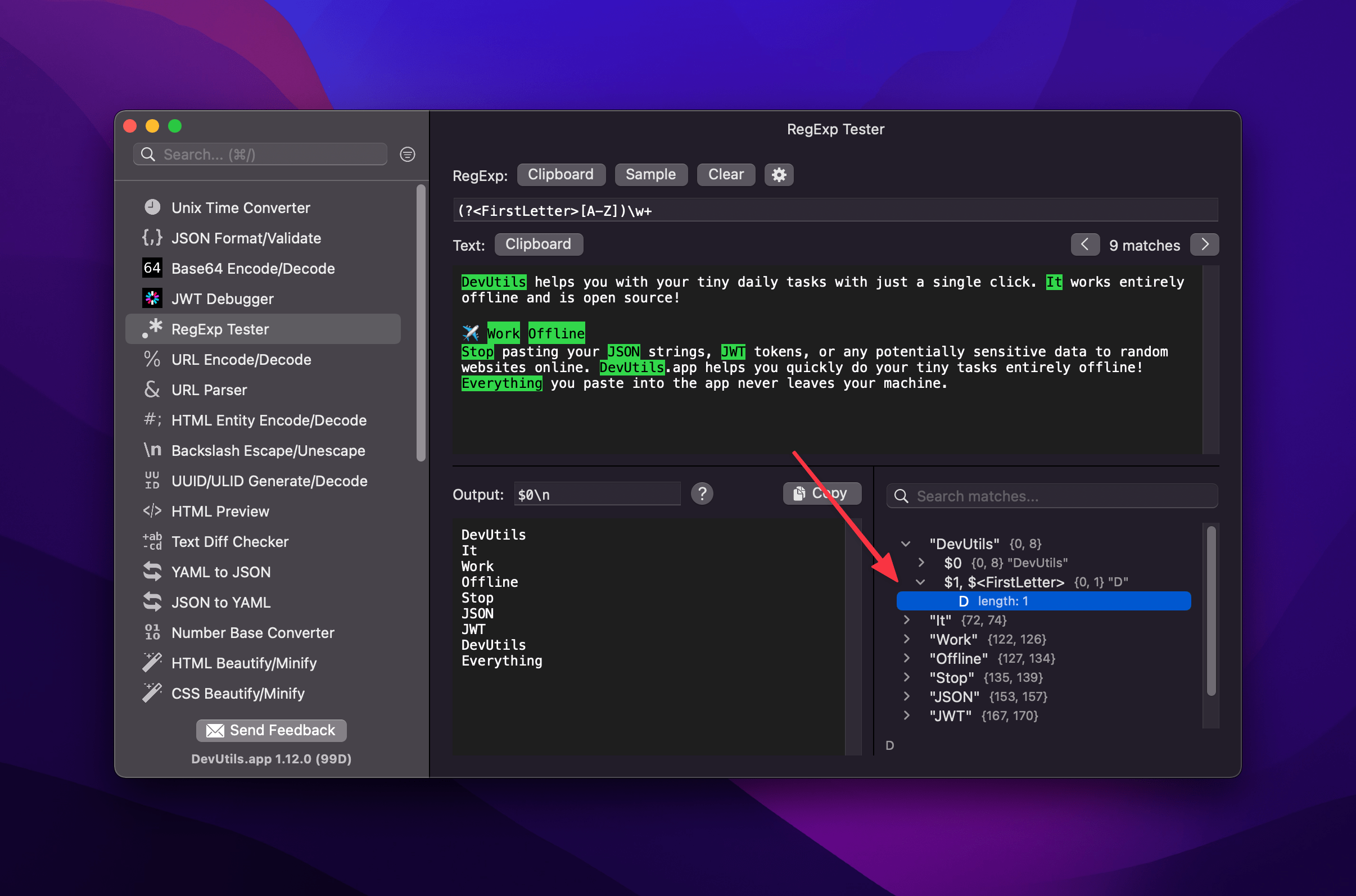Click the list icon beside the sidebar search

[x=407, y=153]
